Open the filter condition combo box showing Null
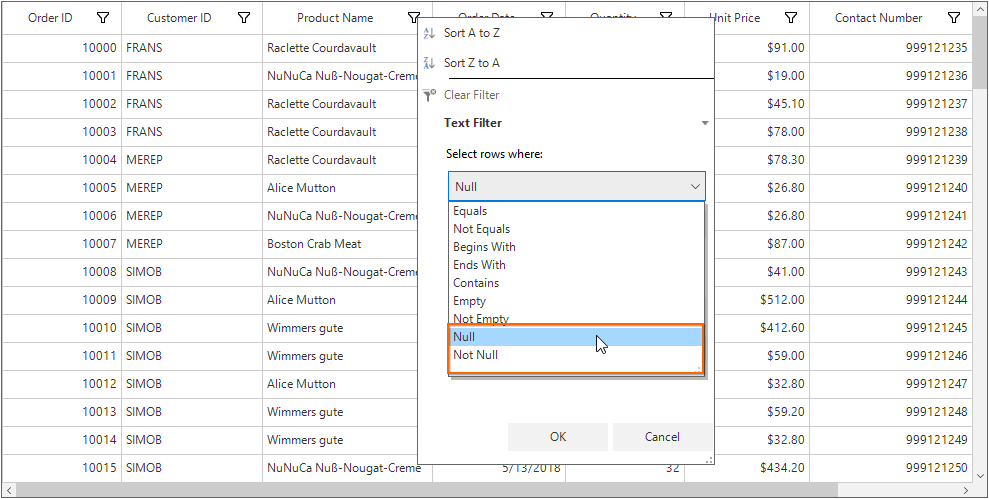The height and width of the screenshot is (499, 989). [576, 187]
